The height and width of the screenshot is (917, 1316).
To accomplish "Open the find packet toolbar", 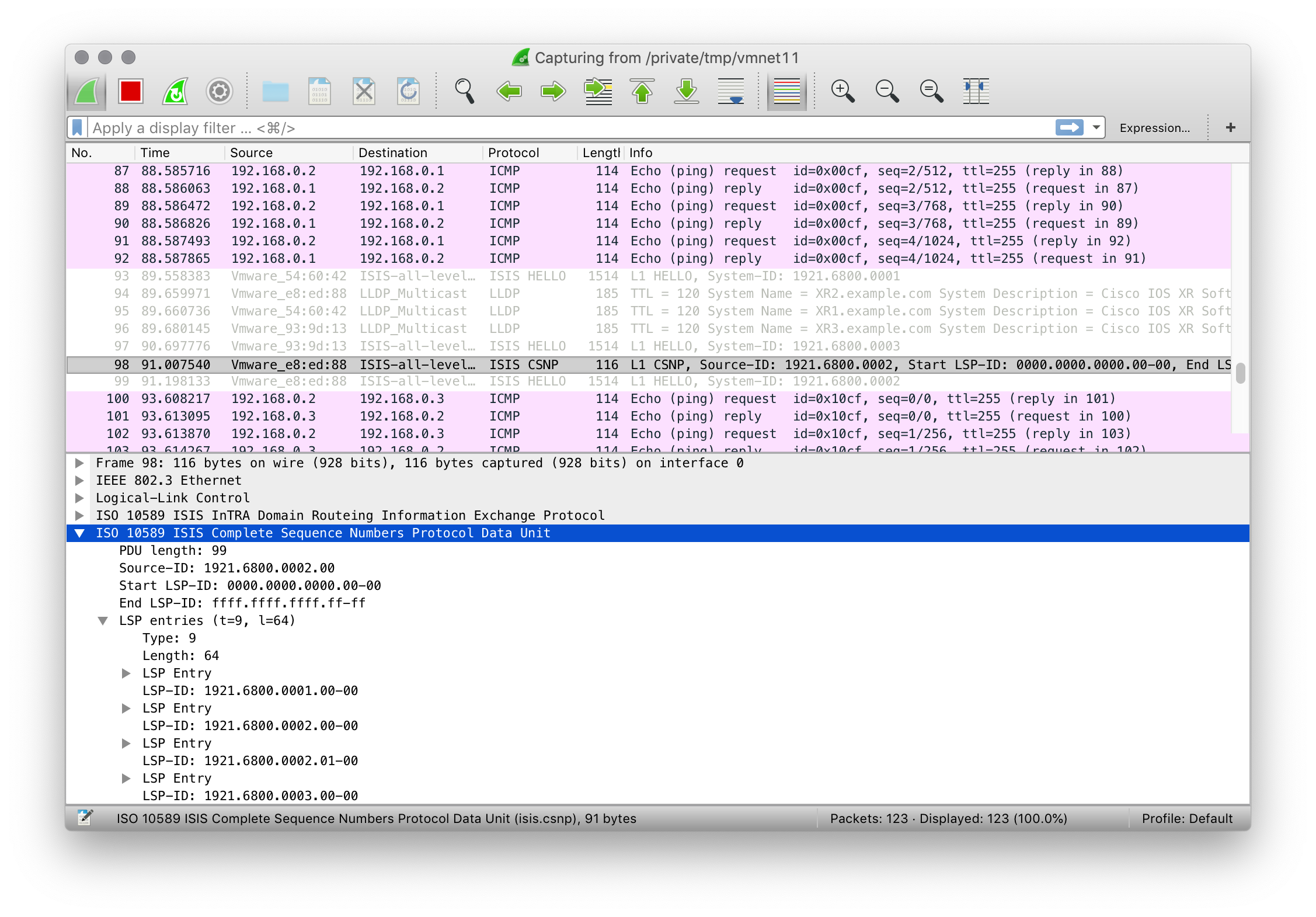I will click(x=463, y=91).
